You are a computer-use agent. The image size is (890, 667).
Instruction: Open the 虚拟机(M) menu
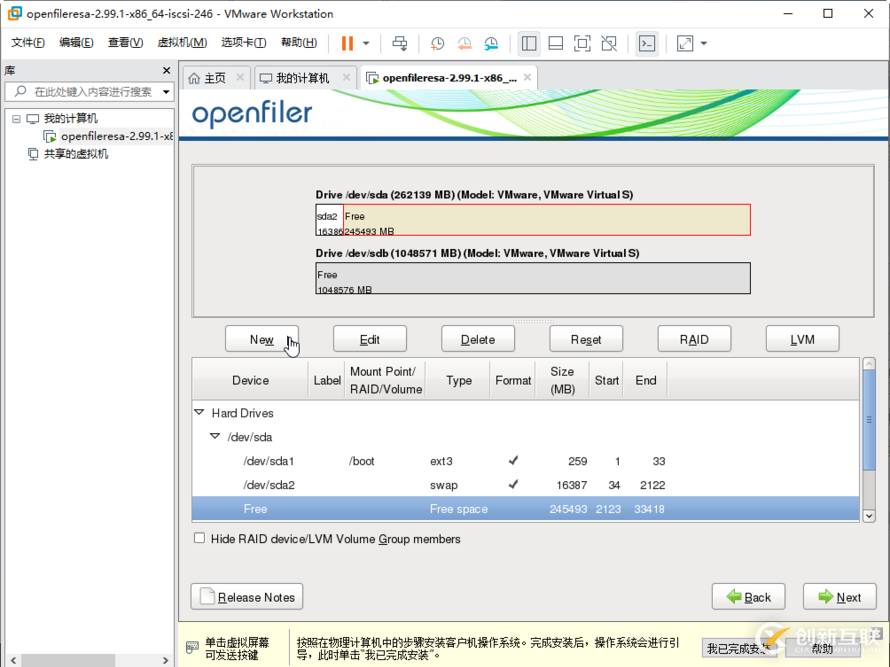[x=183, y=43]
